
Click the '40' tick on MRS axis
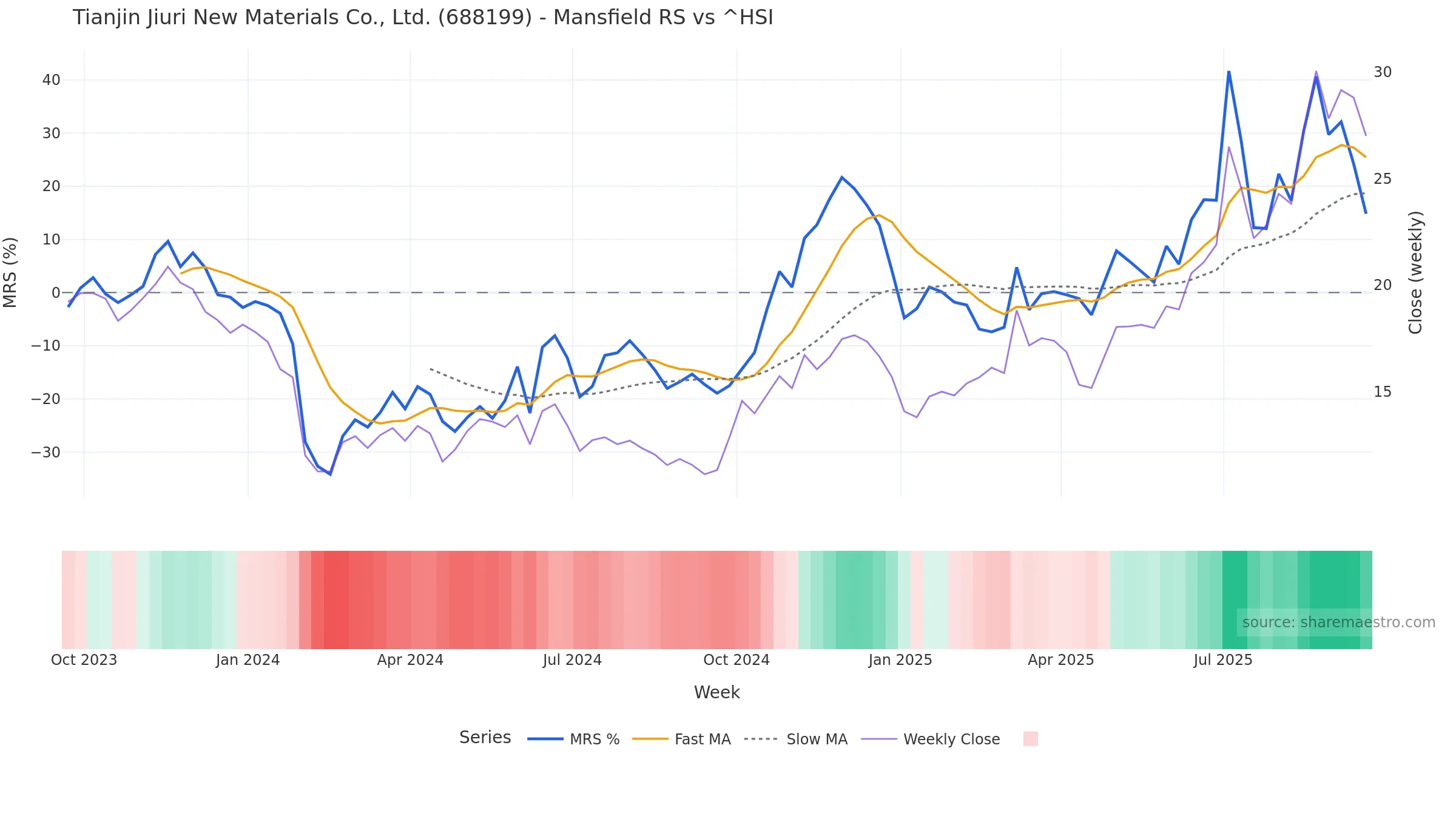51,80
